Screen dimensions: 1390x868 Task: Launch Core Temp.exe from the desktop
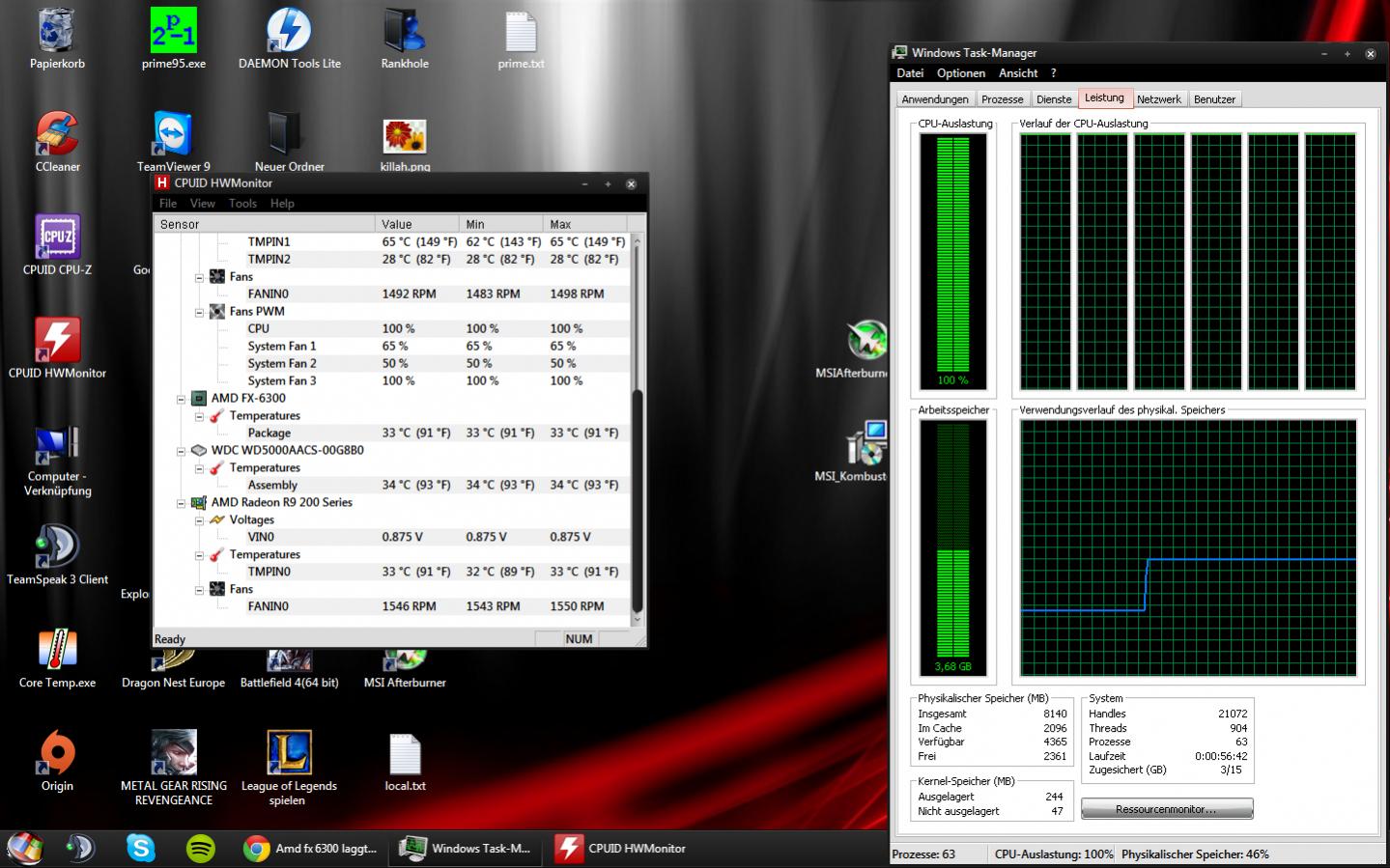tap(57, 658)
